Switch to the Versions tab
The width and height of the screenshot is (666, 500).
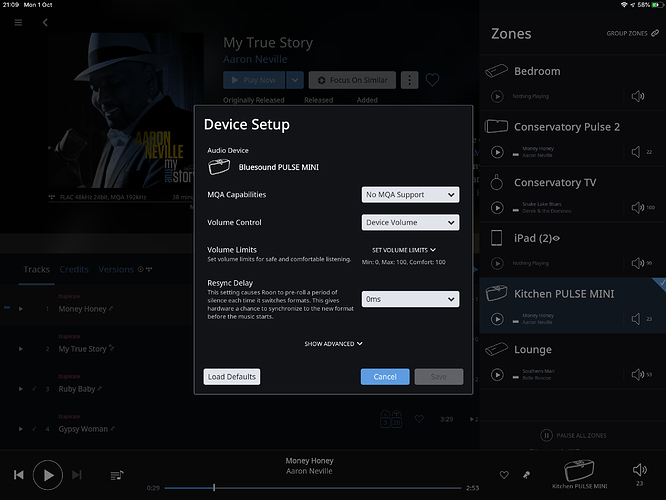click(116, 269)
